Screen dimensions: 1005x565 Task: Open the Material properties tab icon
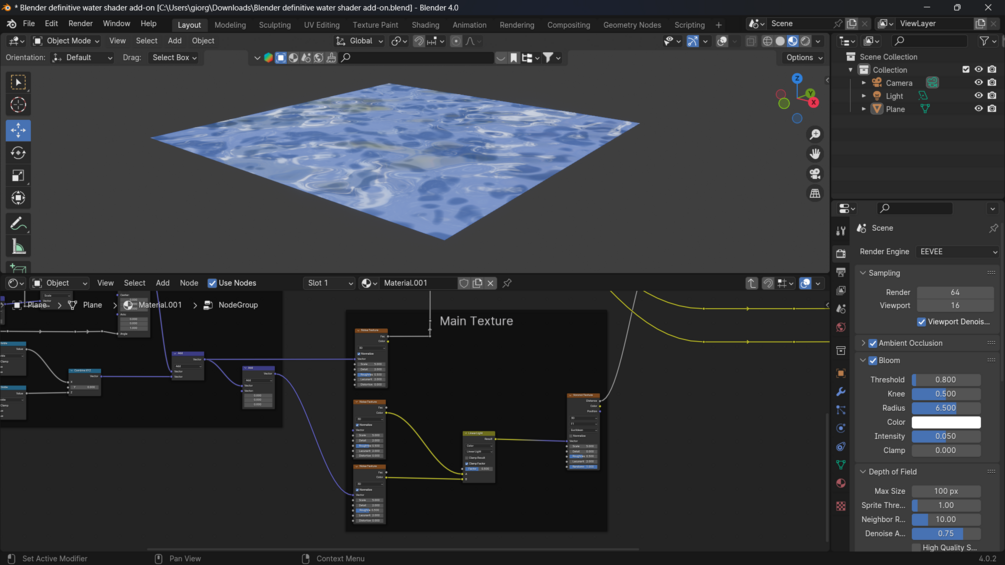click(841, 484)
